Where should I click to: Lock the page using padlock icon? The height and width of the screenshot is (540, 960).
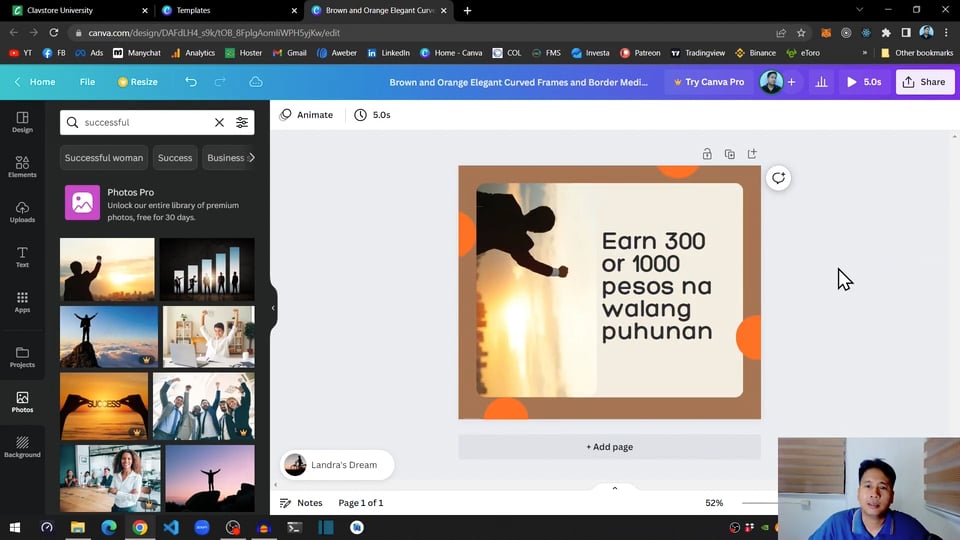[707, 154]
